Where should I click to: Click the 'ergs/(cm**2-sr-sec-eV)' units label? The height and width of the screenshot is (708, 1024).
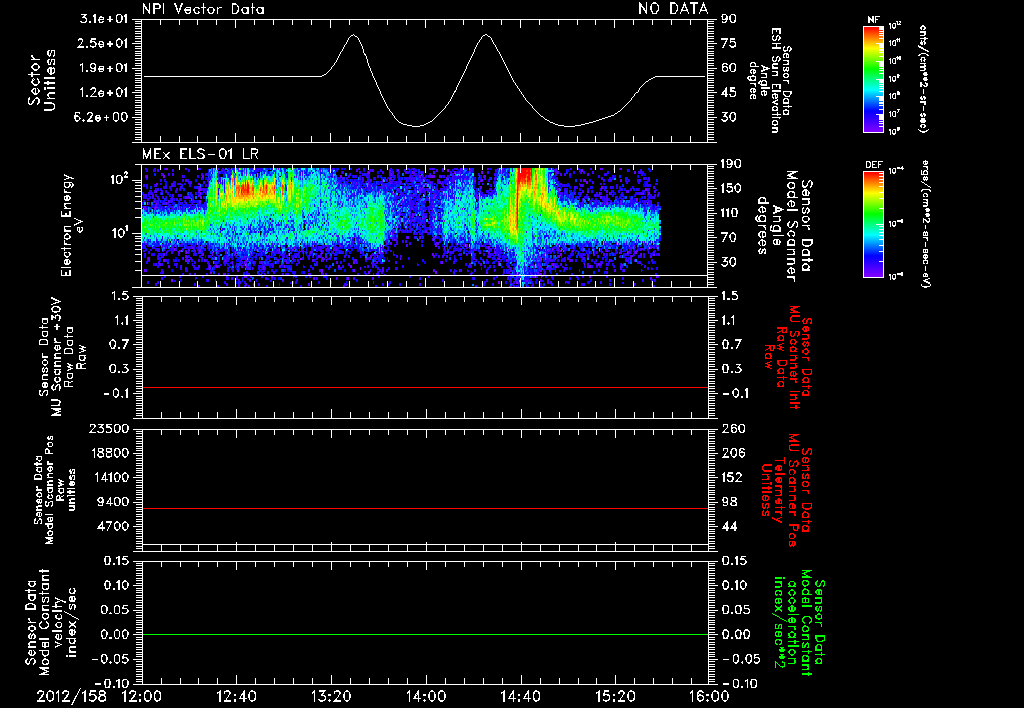(x=926, y=224)
